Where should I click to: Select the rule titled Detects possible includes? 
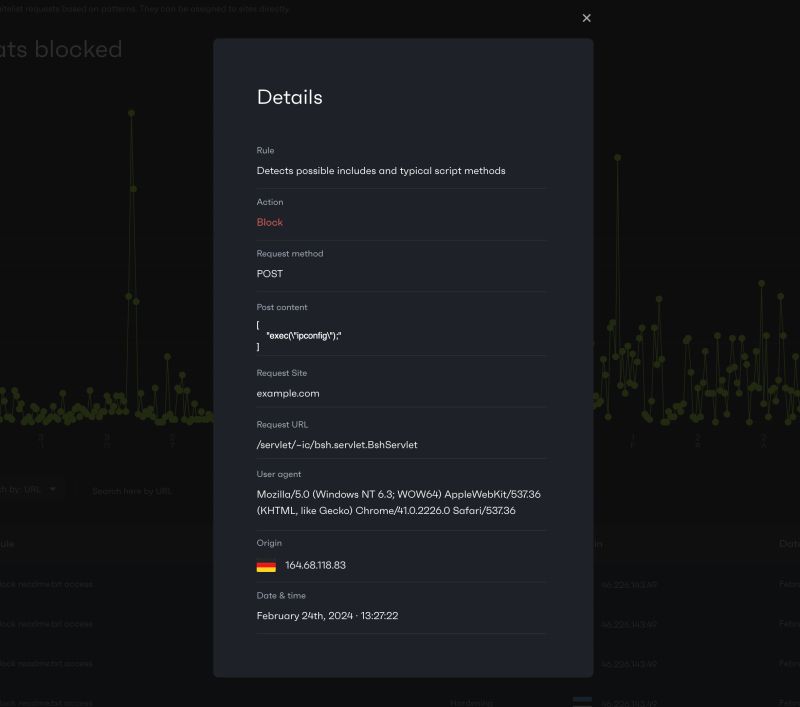pyautogui.click(x=380, y=170)
